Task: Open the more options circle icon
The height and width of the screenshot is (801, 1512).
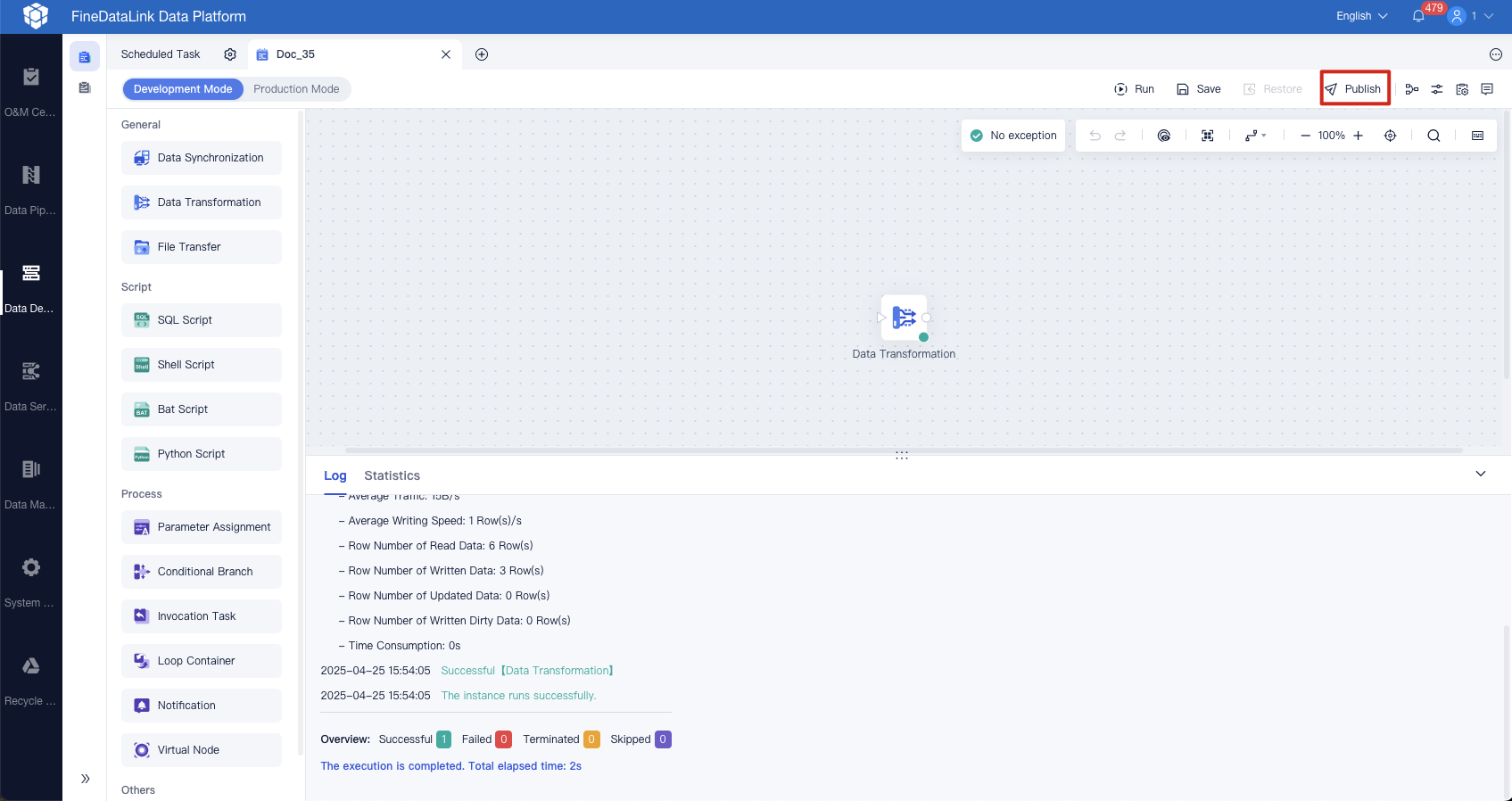Action: pyautogui.click(x=1496, y=54)
